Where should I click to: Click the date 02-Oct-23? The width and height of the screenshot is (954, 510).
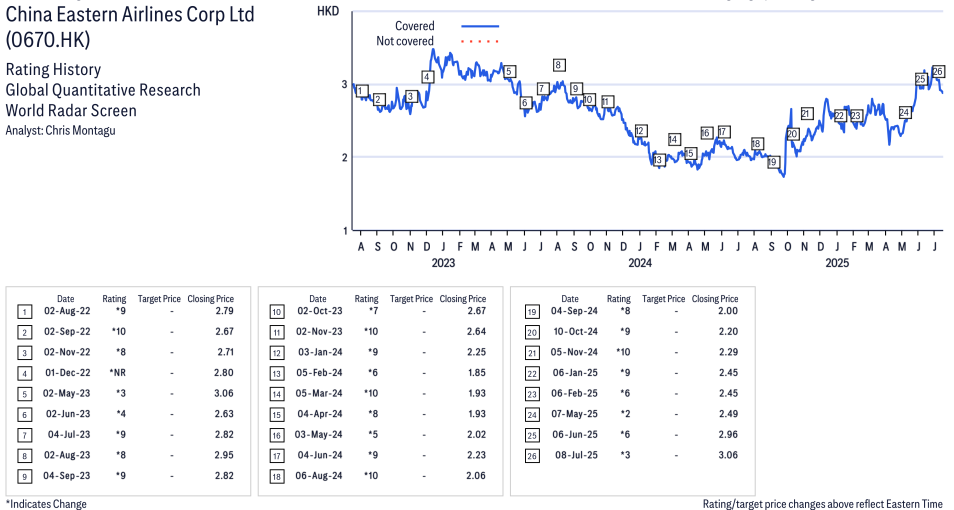(319, 311)
